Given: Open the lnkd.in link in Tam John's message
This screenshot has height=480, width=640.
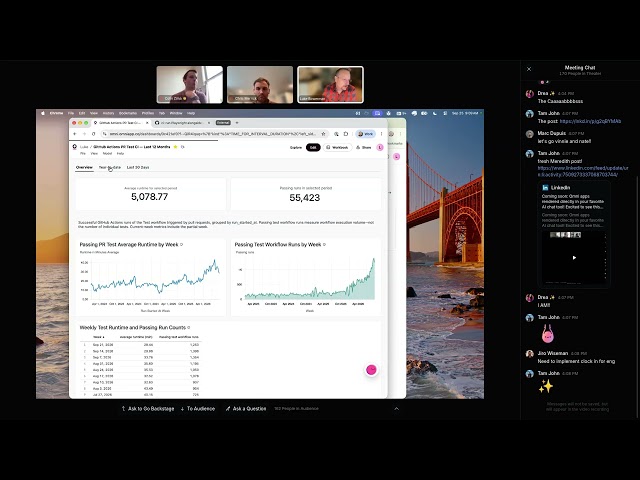Looking at the screenshot, I should point(590,121).
